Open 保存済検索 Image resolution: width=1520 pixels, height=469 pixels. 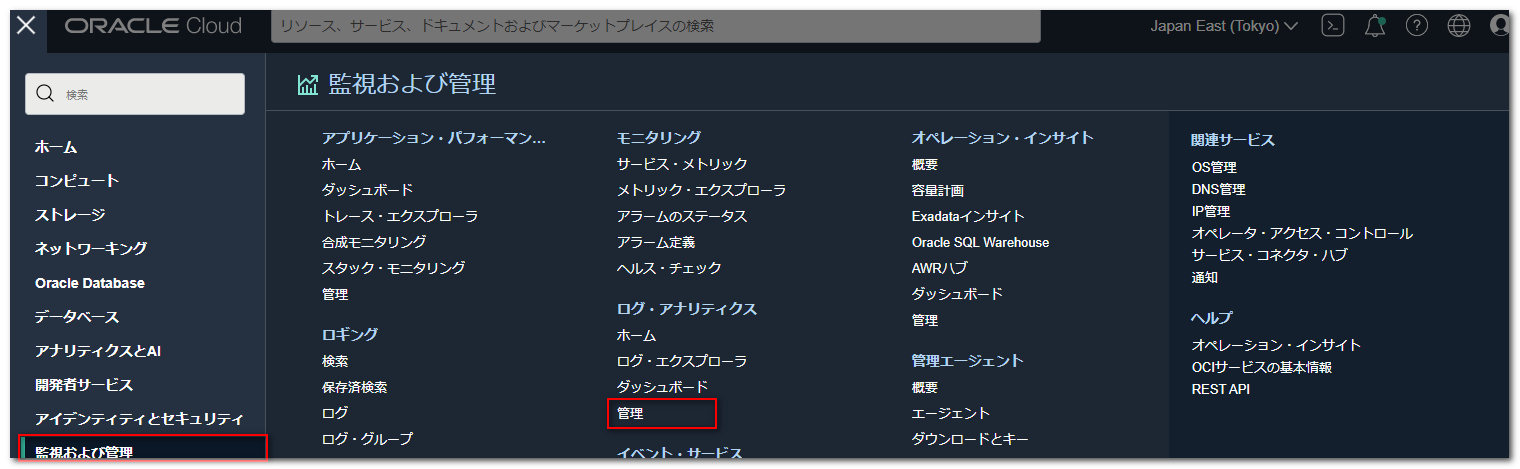pyautogui.click(x=354, y=387)
